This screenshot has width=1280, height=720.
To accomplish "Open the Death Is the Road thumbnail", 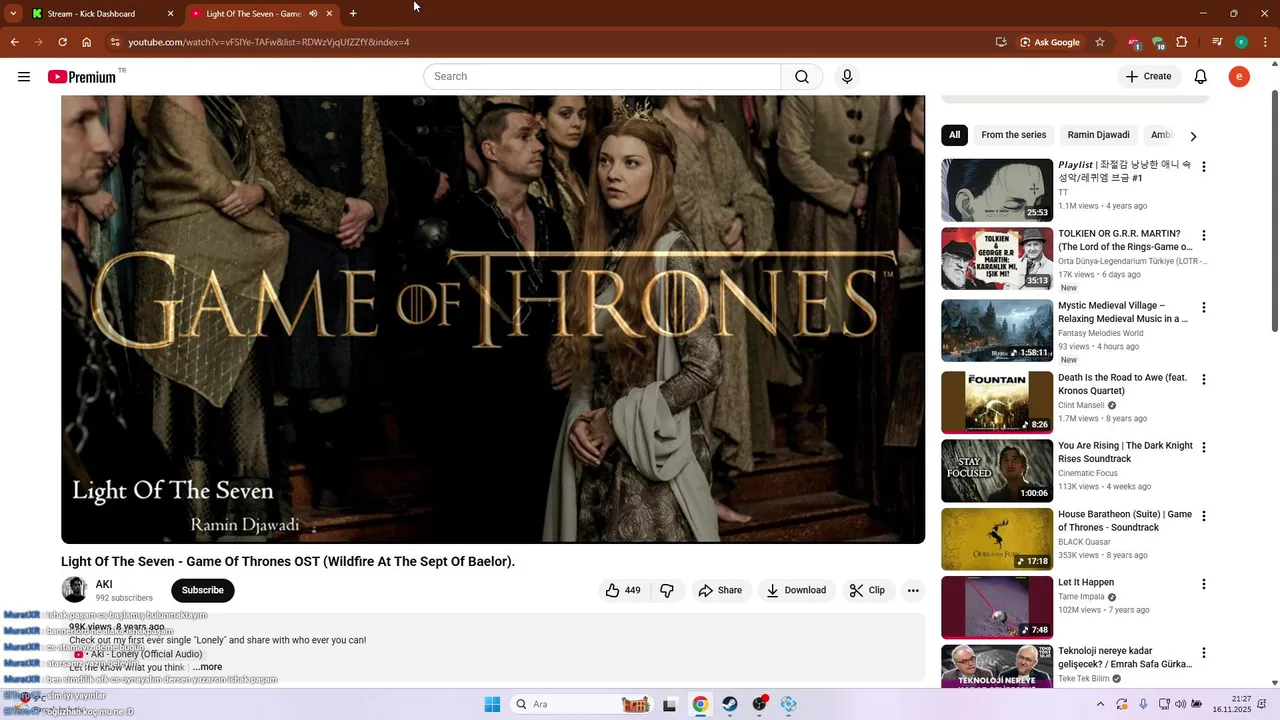I will (997, 402).
